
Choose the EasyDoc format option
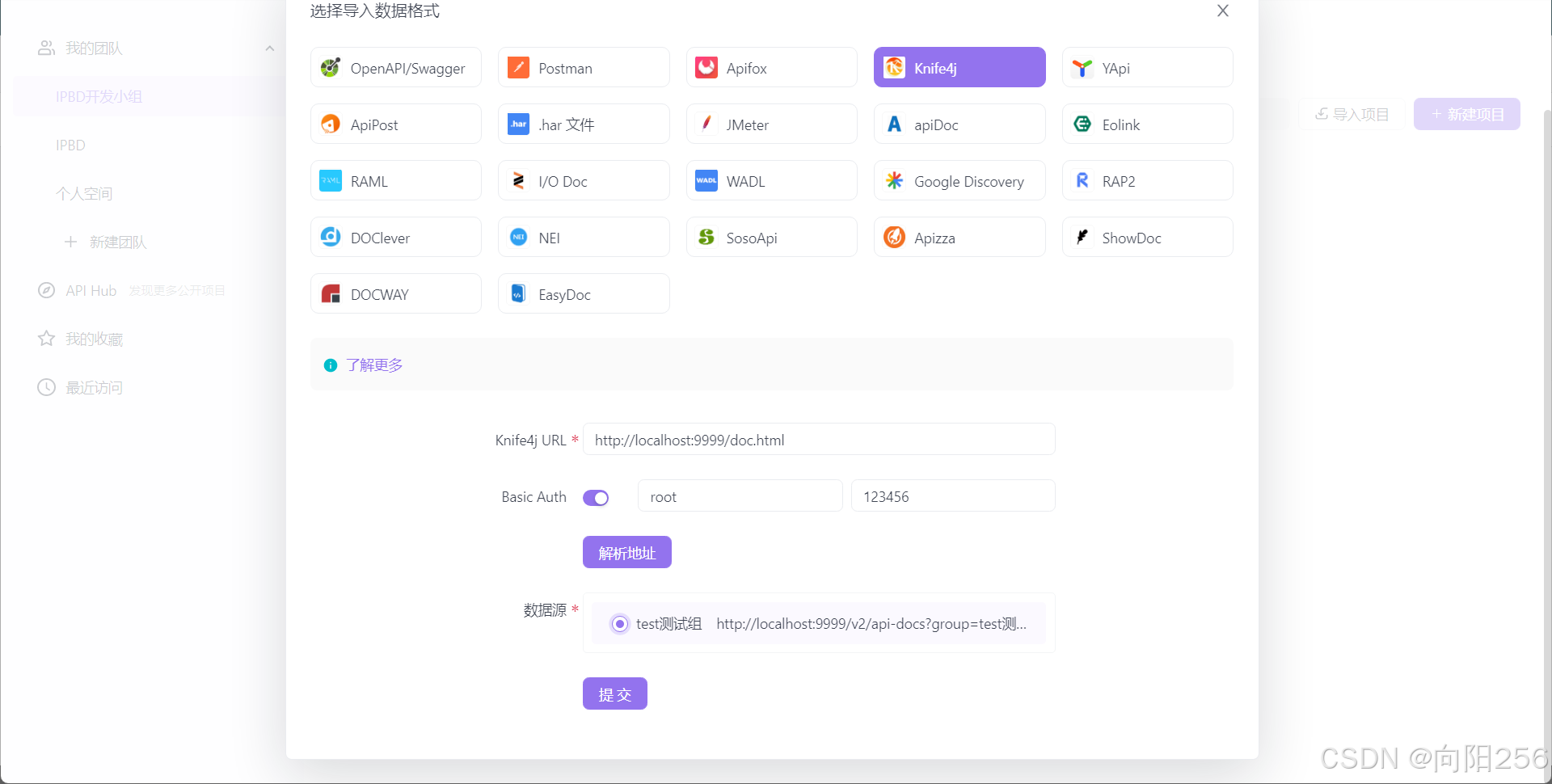pyautogui.click(x=584, y=294)
